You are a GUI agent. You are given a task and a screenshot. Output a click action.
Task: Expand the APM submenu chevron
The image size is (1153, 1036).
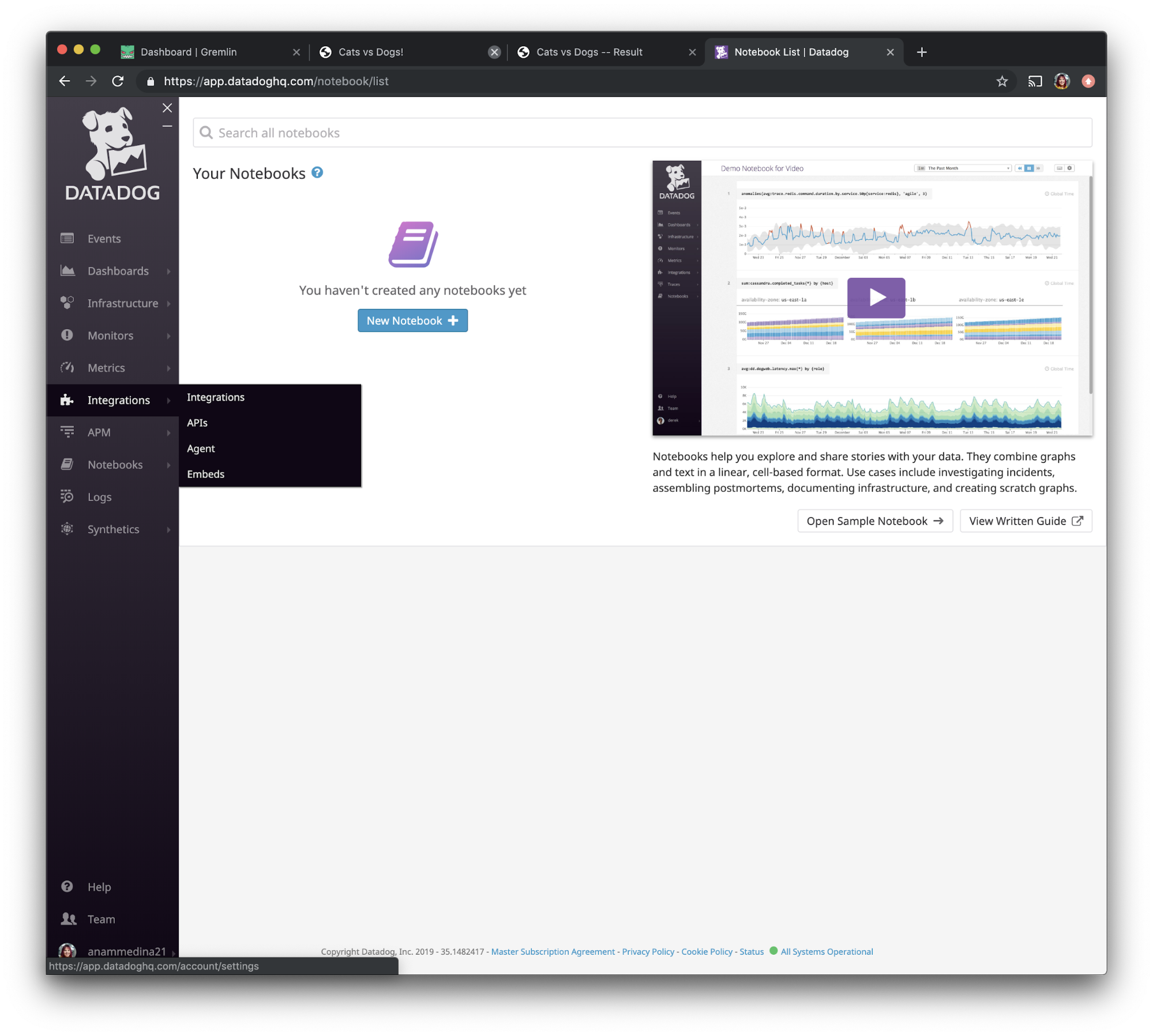point(168,432)
